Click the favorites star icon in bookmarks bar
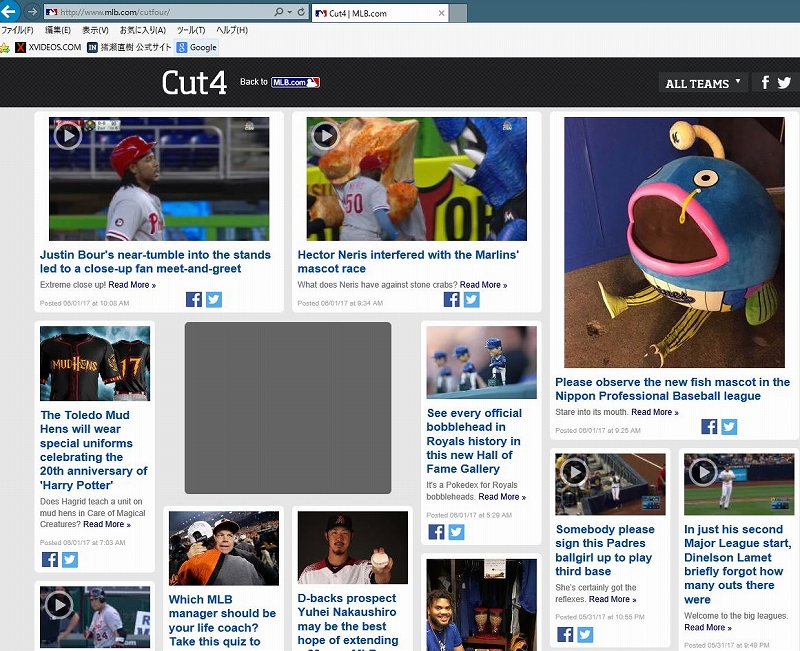The image size is (800, 651). (x=5, y=48)
